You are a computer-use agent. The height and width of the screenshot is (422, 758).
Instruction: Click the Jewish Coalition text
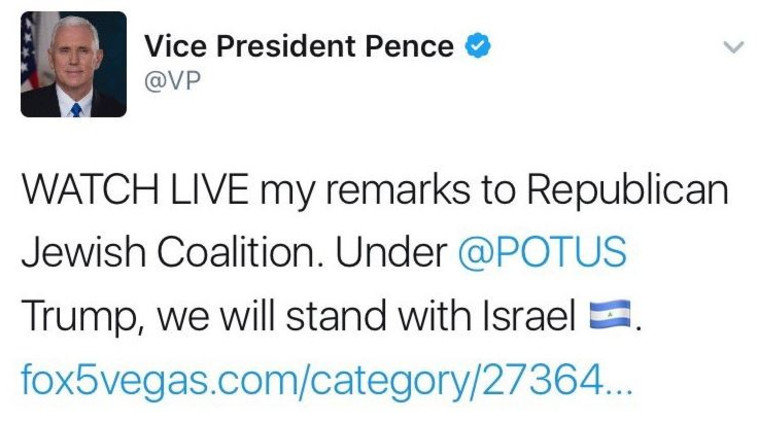pyautogui.click(x=170, y=253)
